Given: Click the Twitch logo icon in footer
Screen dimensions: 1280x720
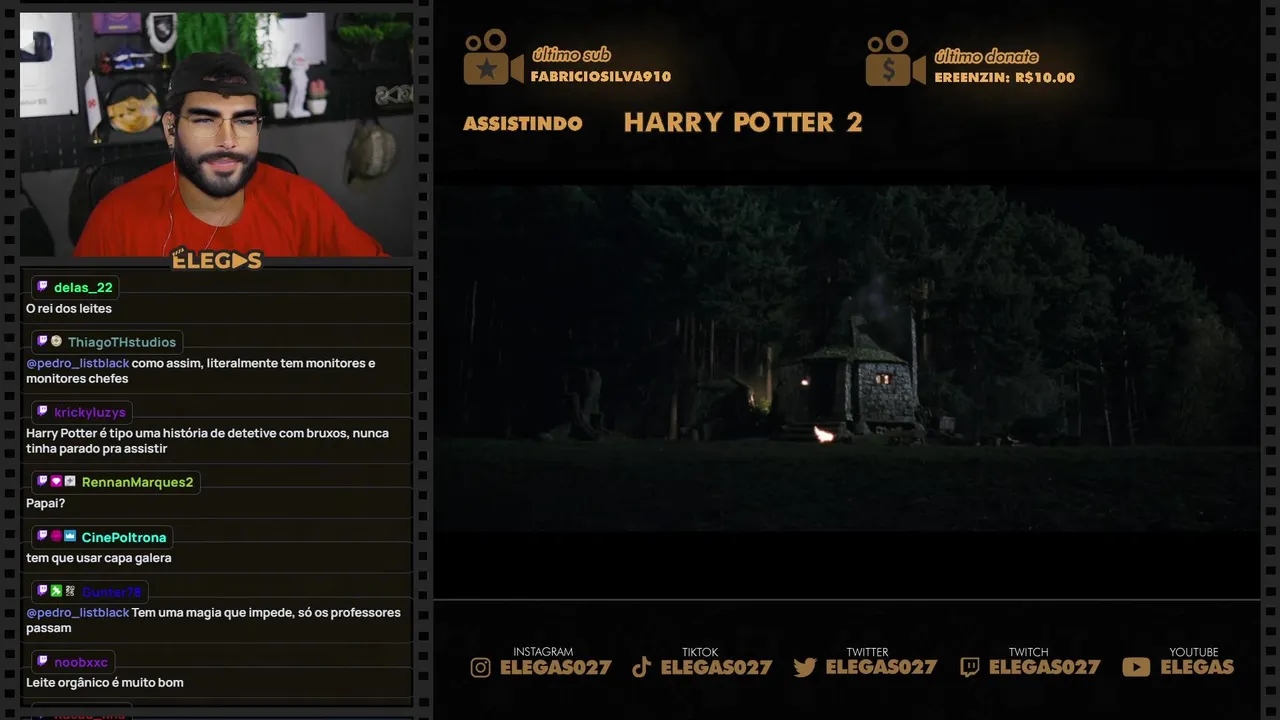Looking at the screenshot, I should coord(969,667).
